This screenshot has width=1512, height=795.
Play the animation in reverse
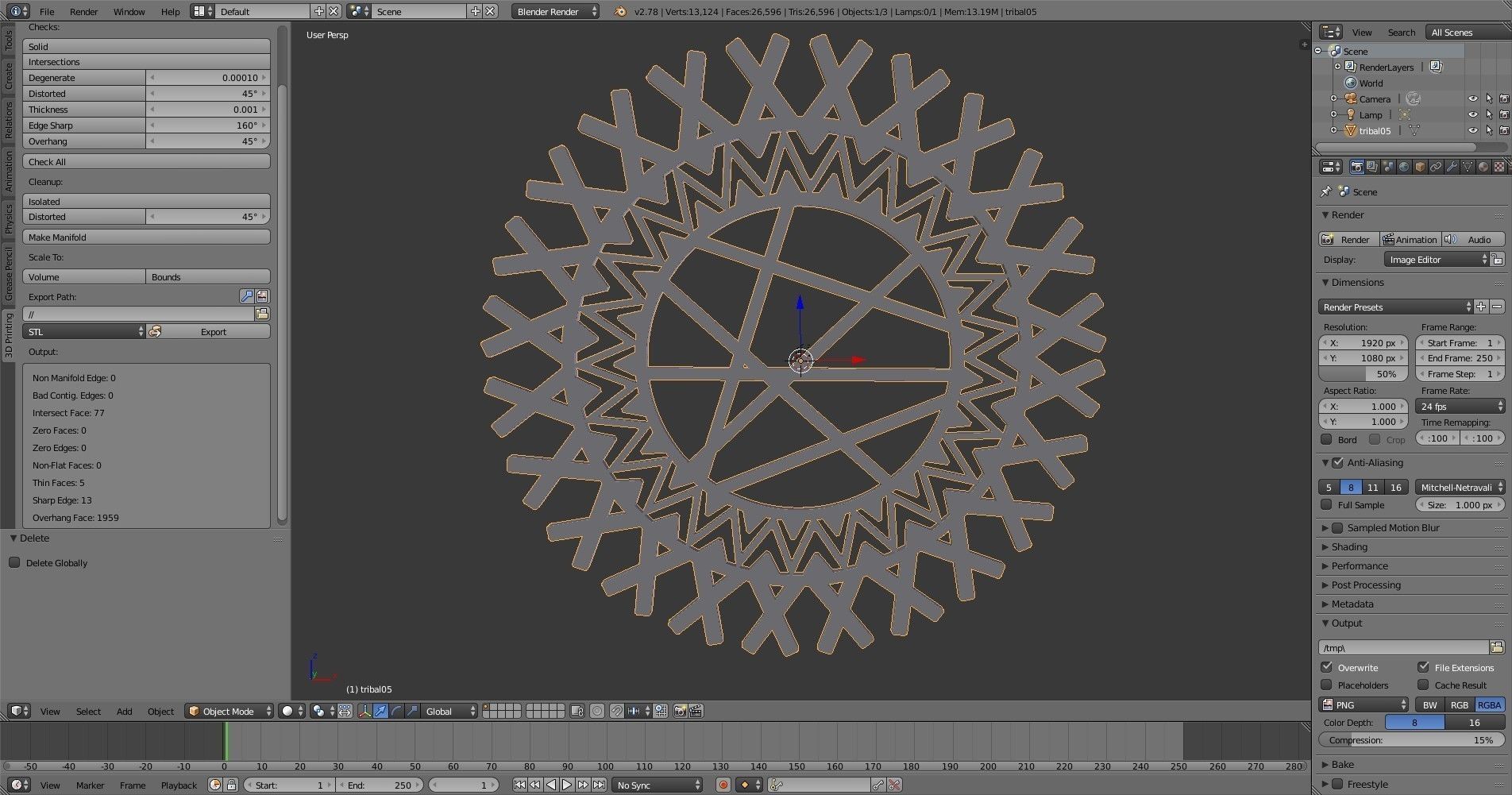(x=551, y=785)
